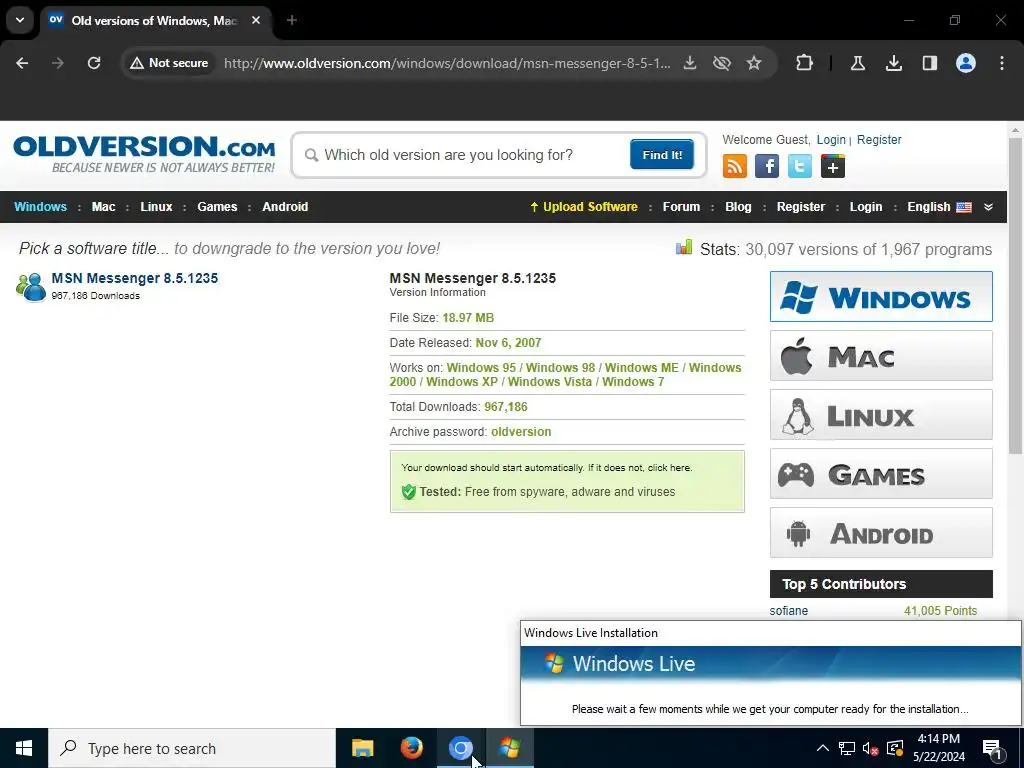Show hidden system tray icons

pos(823,748)
